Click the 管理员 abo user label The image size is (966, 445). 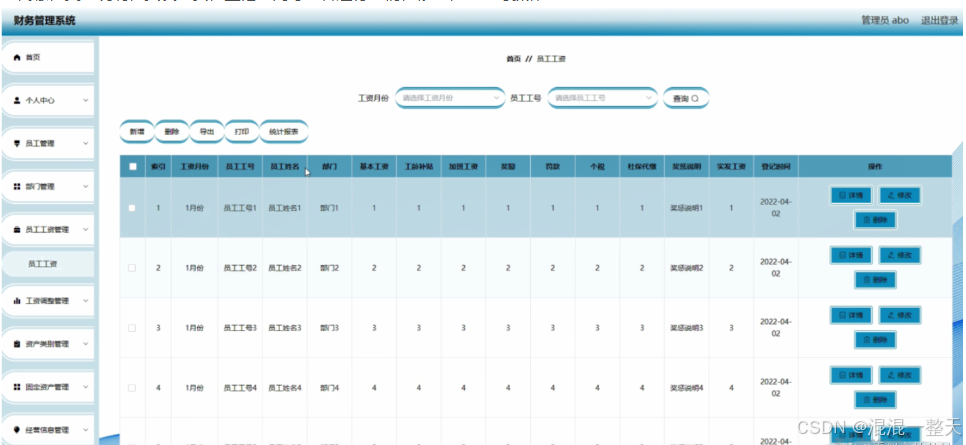[885, 20]
